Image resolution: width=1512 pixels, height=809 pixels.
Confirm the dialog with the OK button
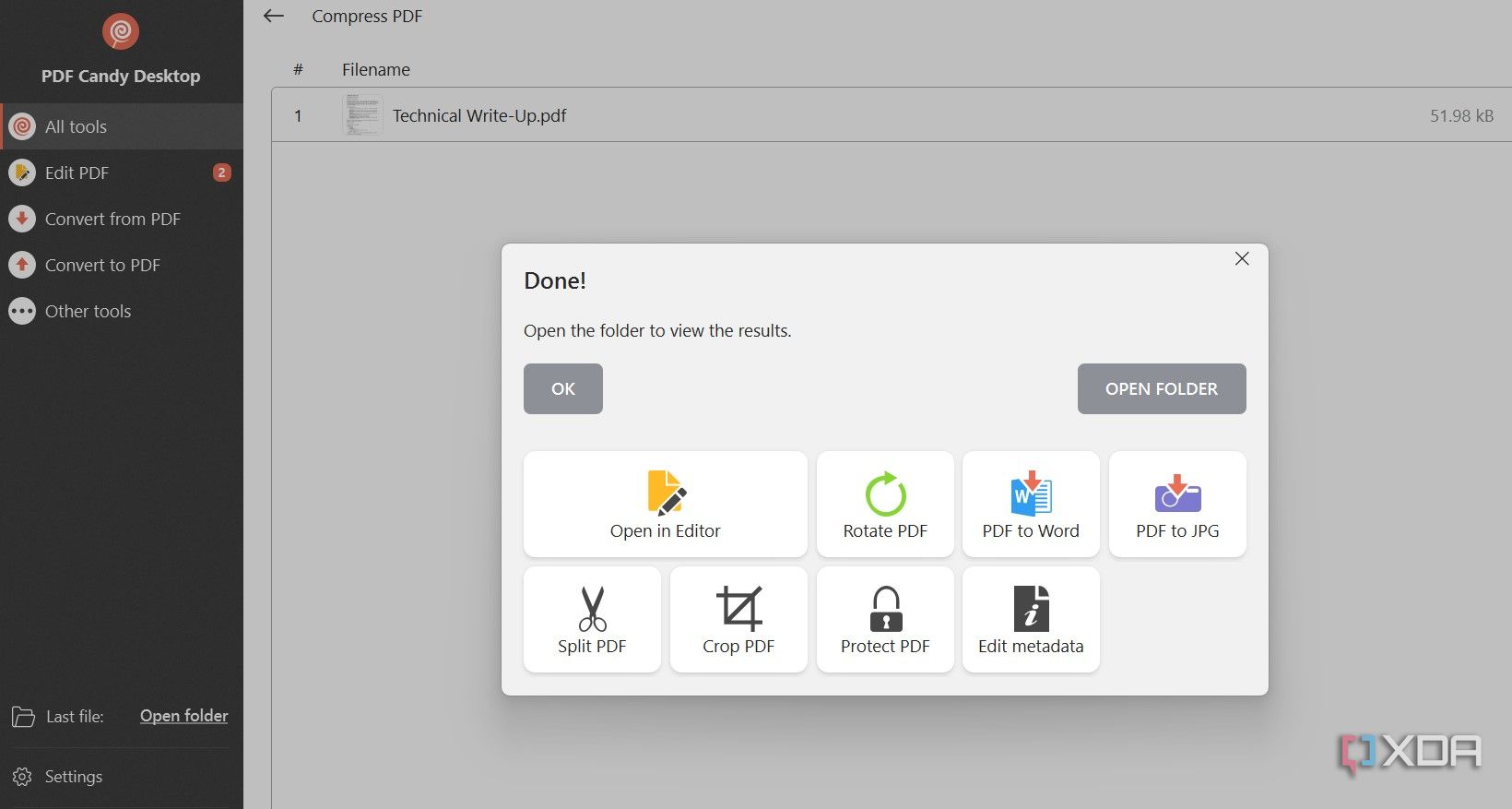pyautogui.click(x=563, y=388)
